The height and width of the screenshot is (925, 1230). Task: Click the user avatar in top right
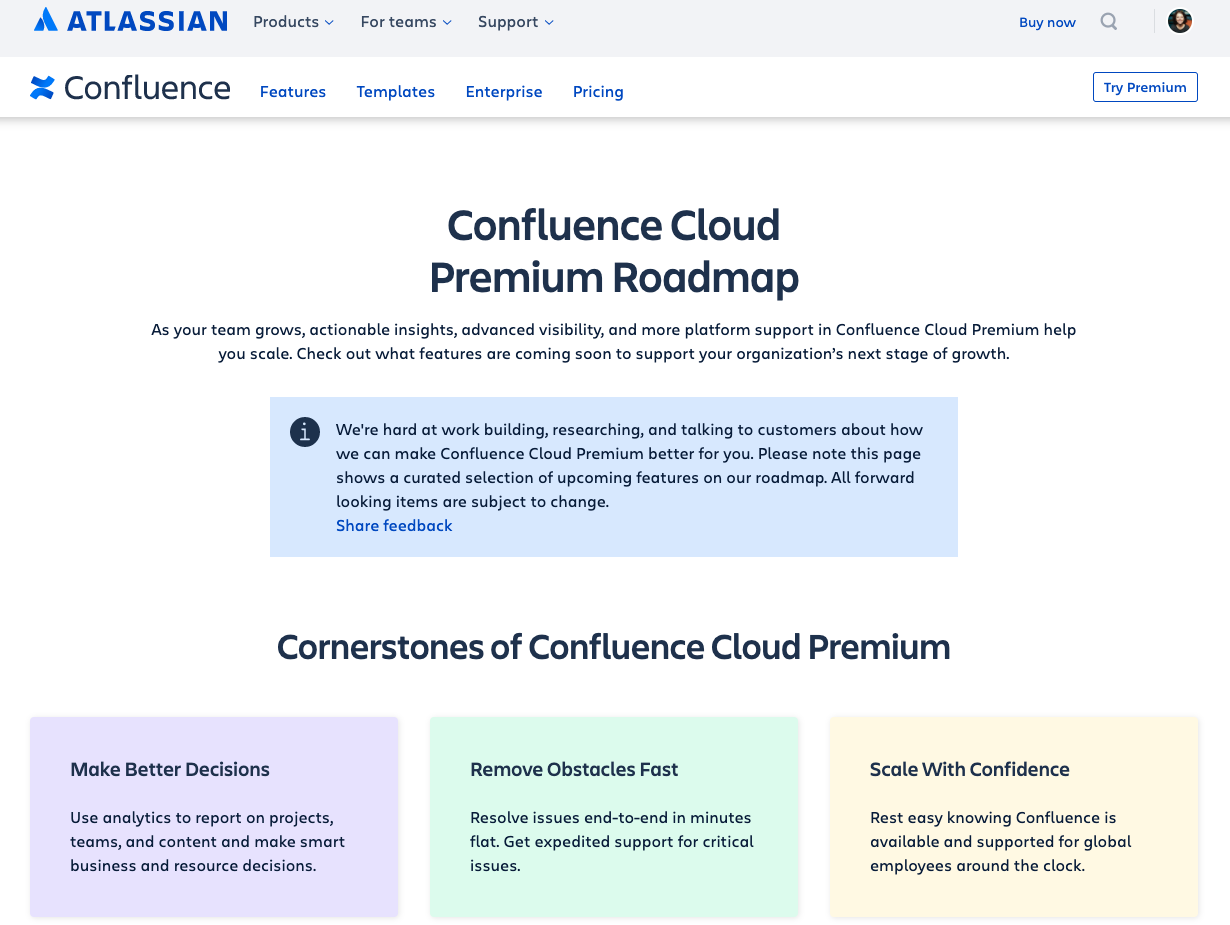(1180, 20)
